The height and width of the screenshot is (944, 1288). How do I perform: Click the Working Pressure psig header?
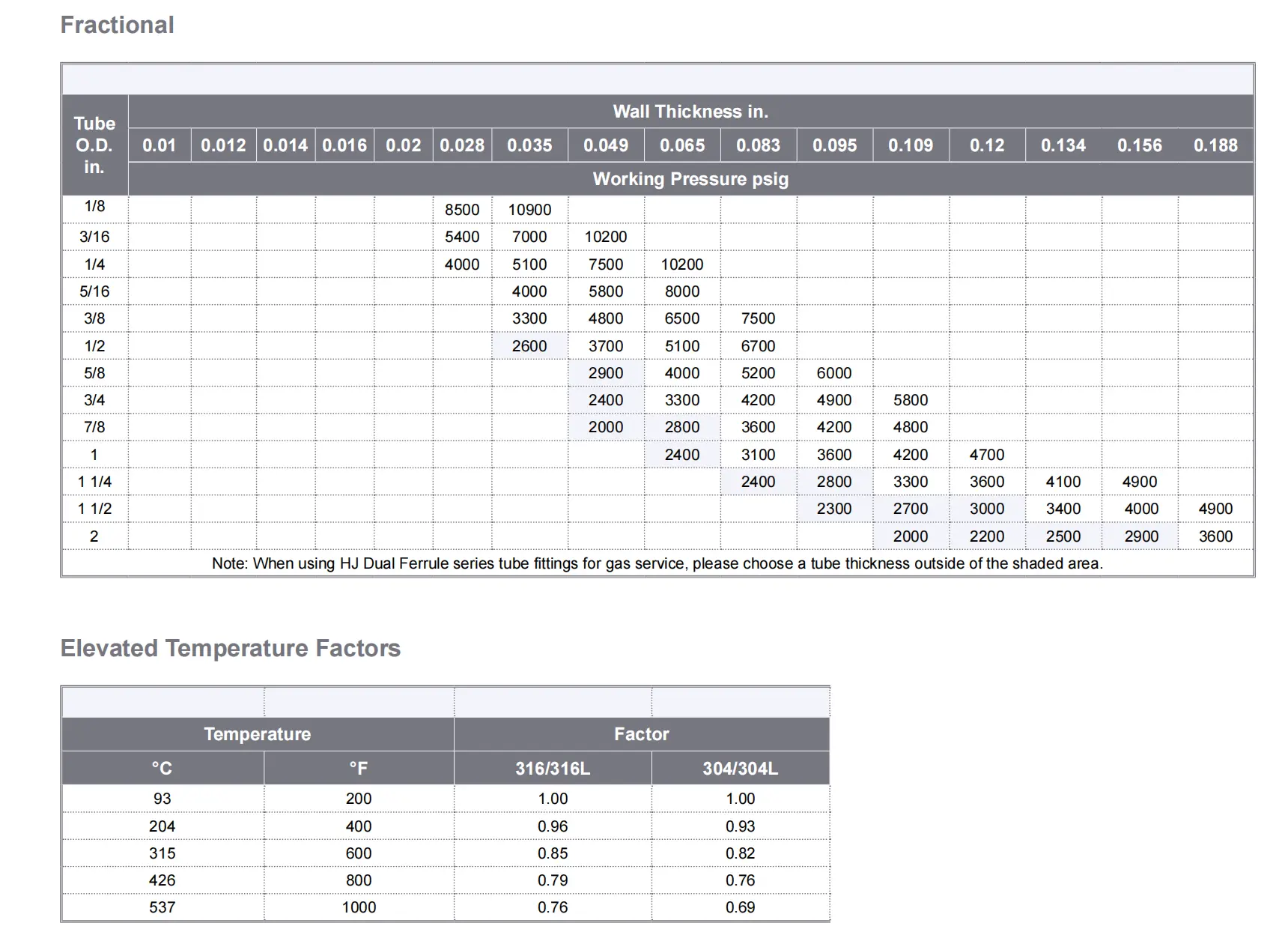690,179
